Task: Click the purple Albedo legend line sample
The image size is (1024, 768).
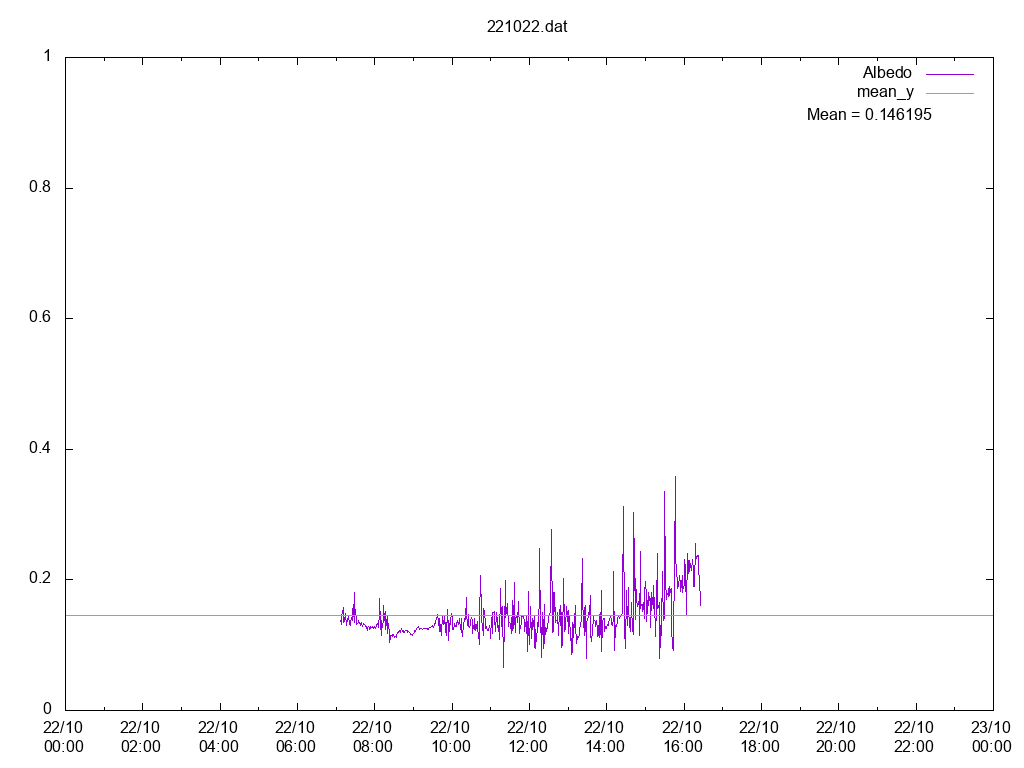Action: (950, 74)
